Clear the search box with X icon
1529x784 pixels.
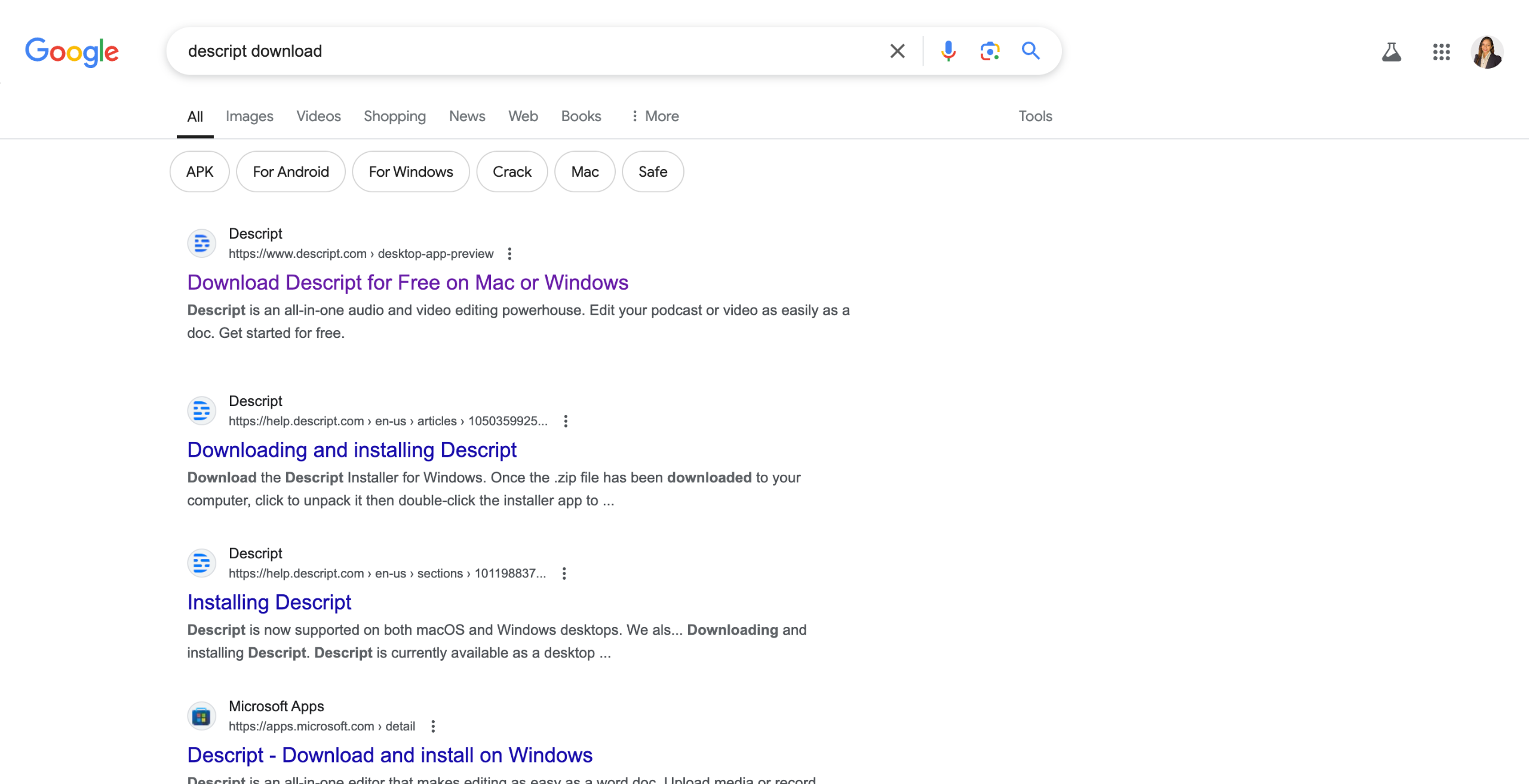[x=897, y=51]
